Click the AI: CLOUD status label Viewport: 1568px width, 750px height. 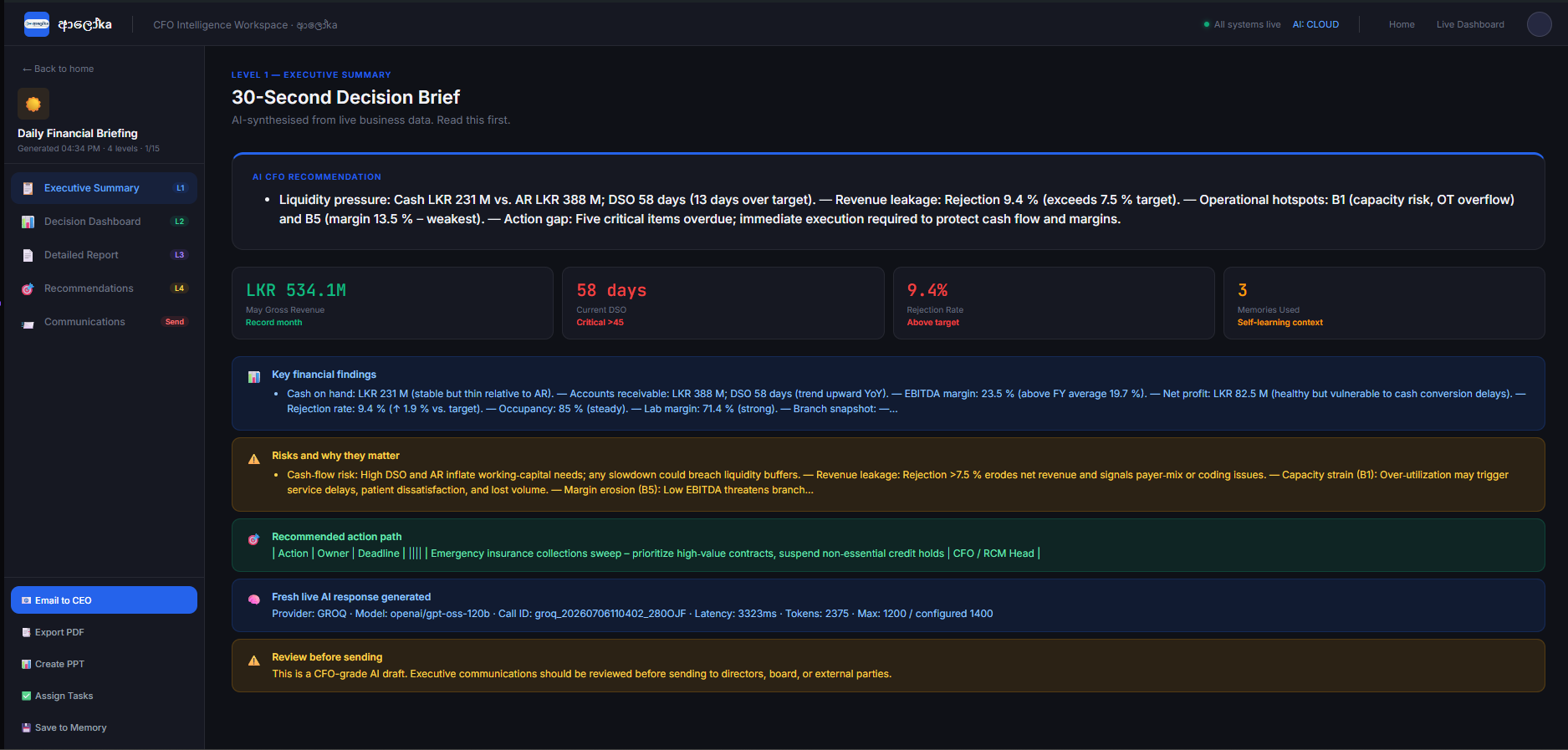point(1315,24)
